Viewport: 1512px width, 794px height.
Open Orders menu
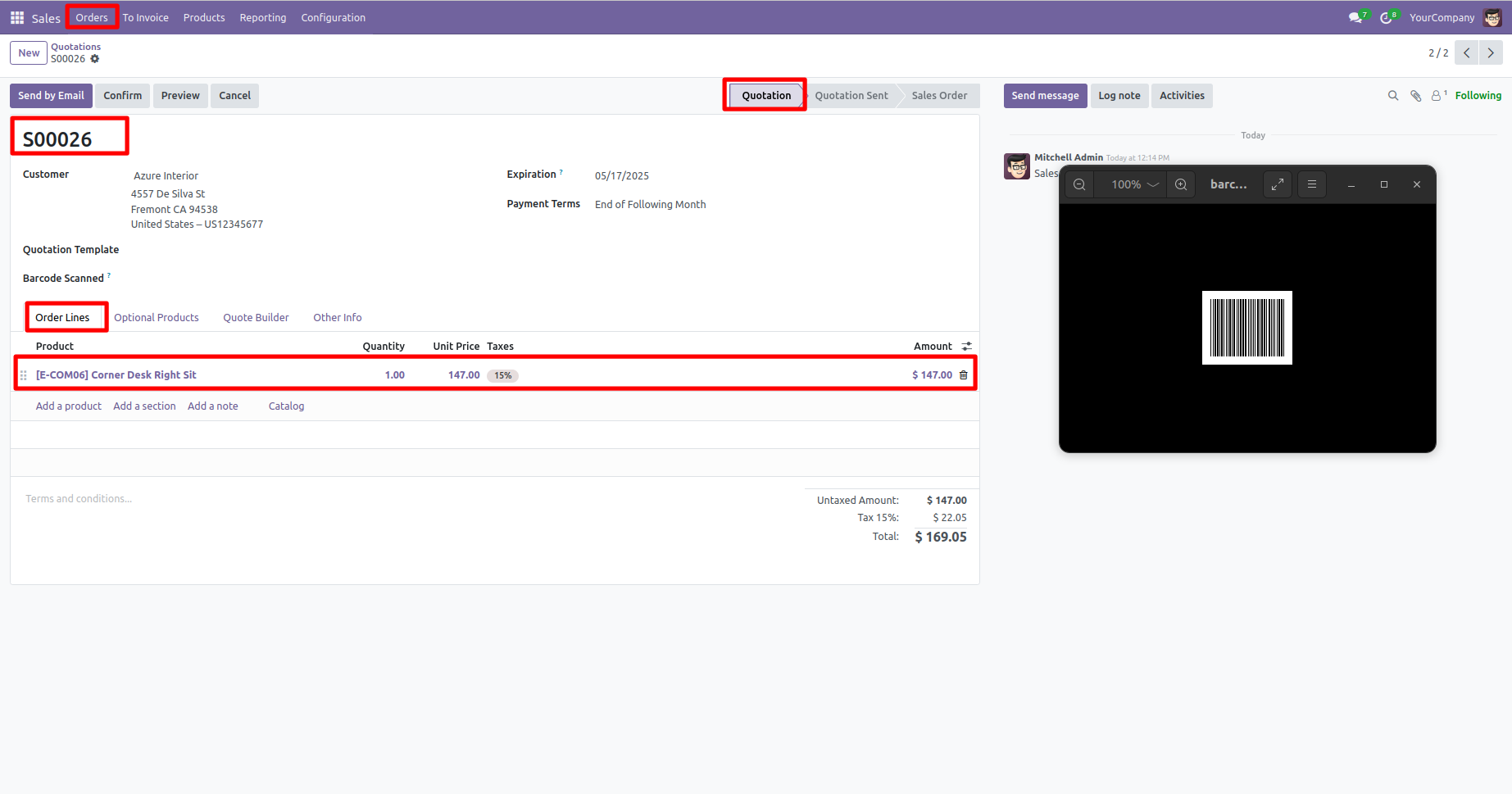[x=92, y=17]
